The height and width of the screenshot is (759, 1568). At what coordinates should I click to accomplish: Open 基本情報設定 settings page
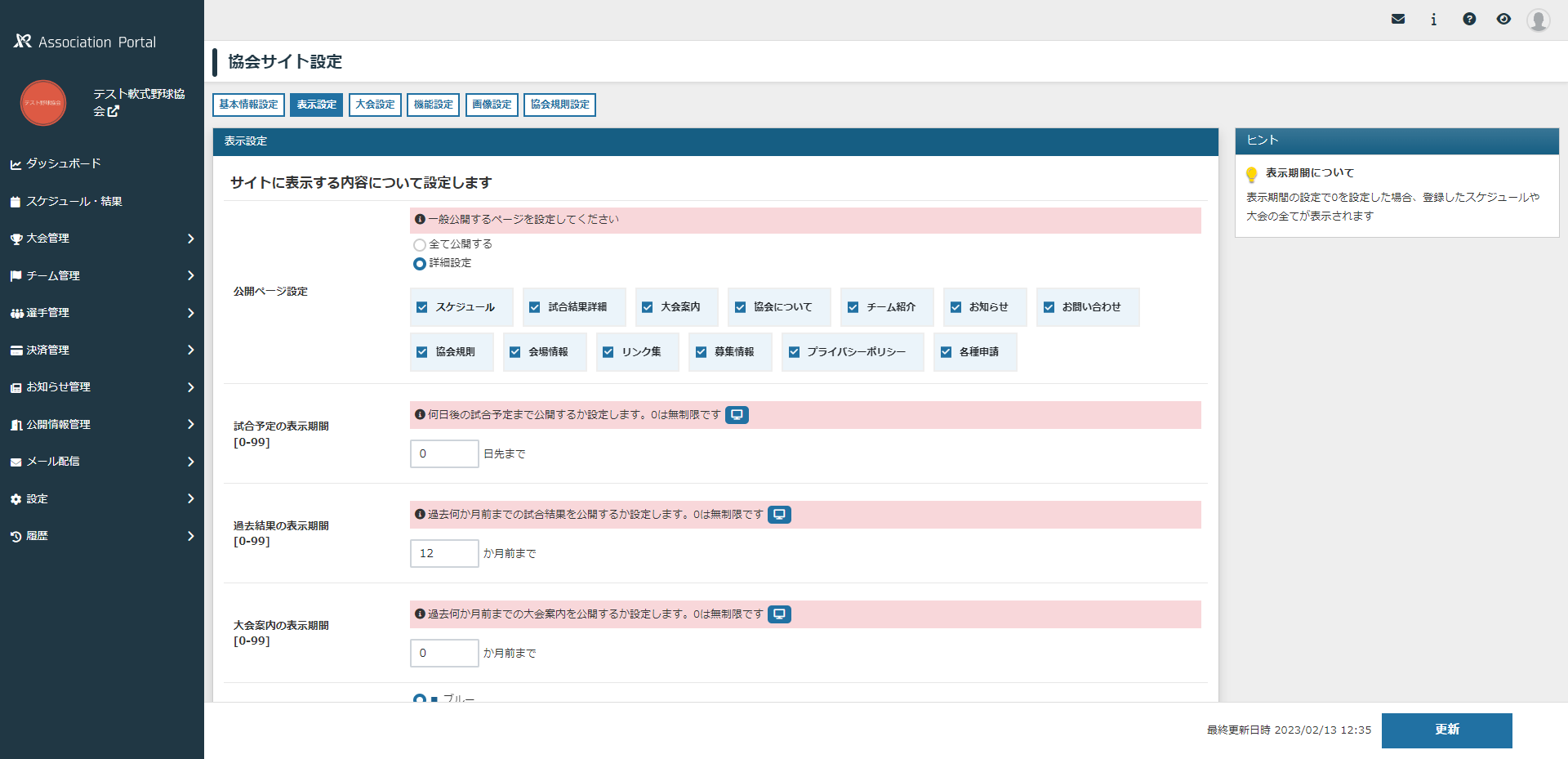point(247,105)
